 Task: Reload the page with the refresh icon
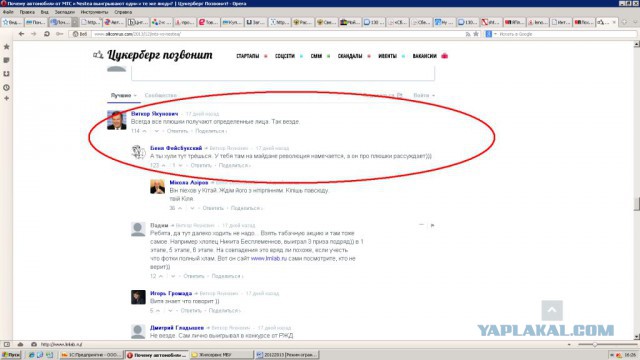click(x=47, y=34)
